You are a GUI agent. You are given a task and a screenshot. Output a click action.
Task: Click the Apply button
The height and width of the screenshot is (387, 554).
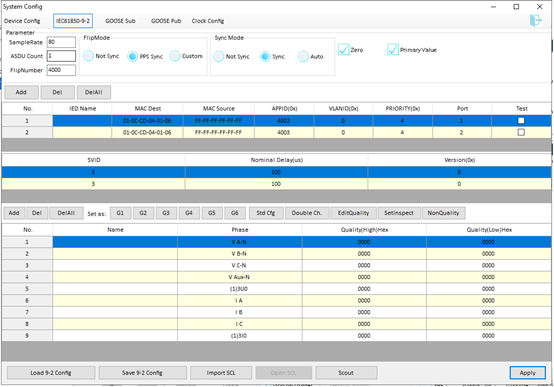(528, 373)
